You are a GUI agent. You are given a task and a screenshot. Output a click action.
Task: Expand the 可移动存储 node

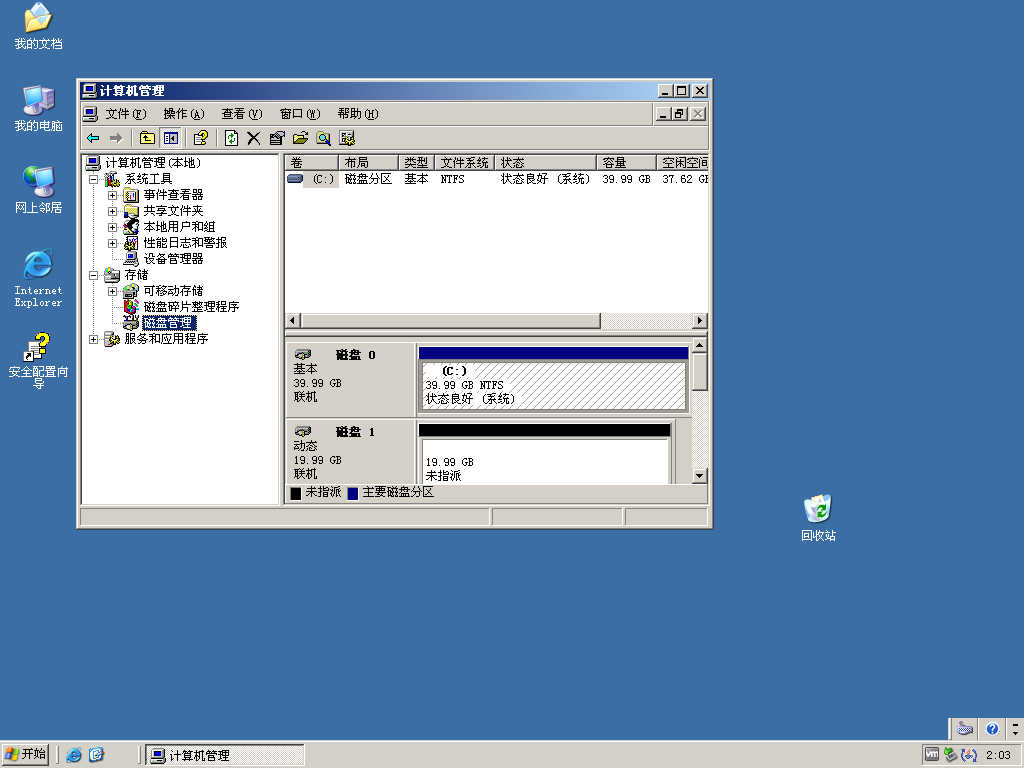tap(112, 291)
